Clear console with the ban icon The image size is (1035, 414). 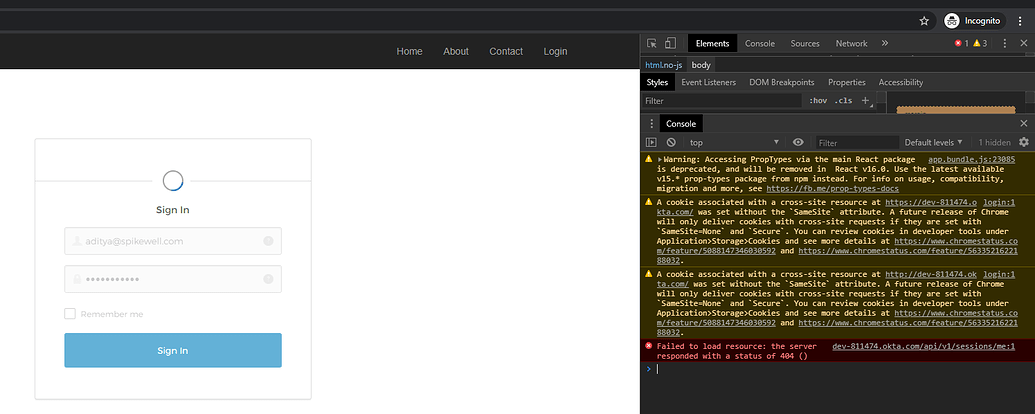[x=671, y=142]
